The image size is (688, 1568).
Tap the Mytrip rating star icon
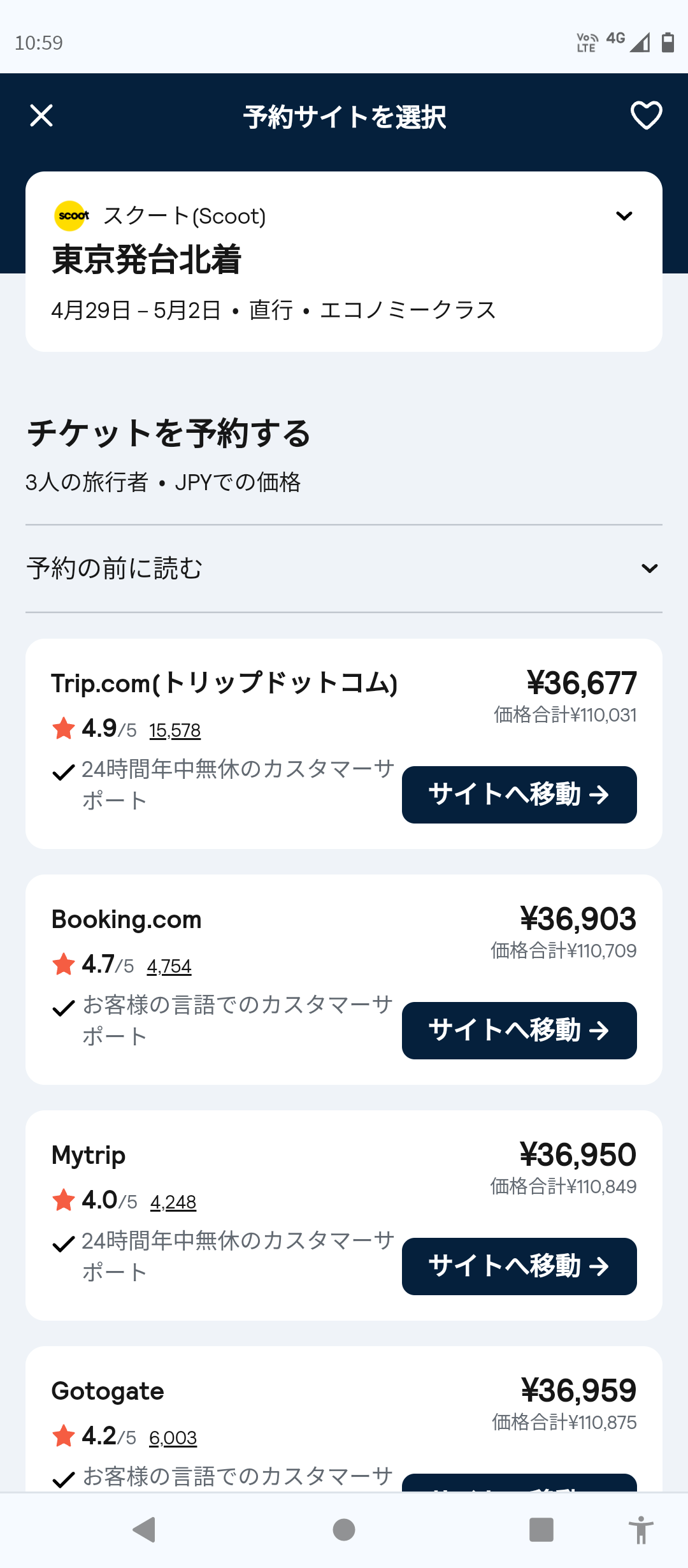point(64,1200)
